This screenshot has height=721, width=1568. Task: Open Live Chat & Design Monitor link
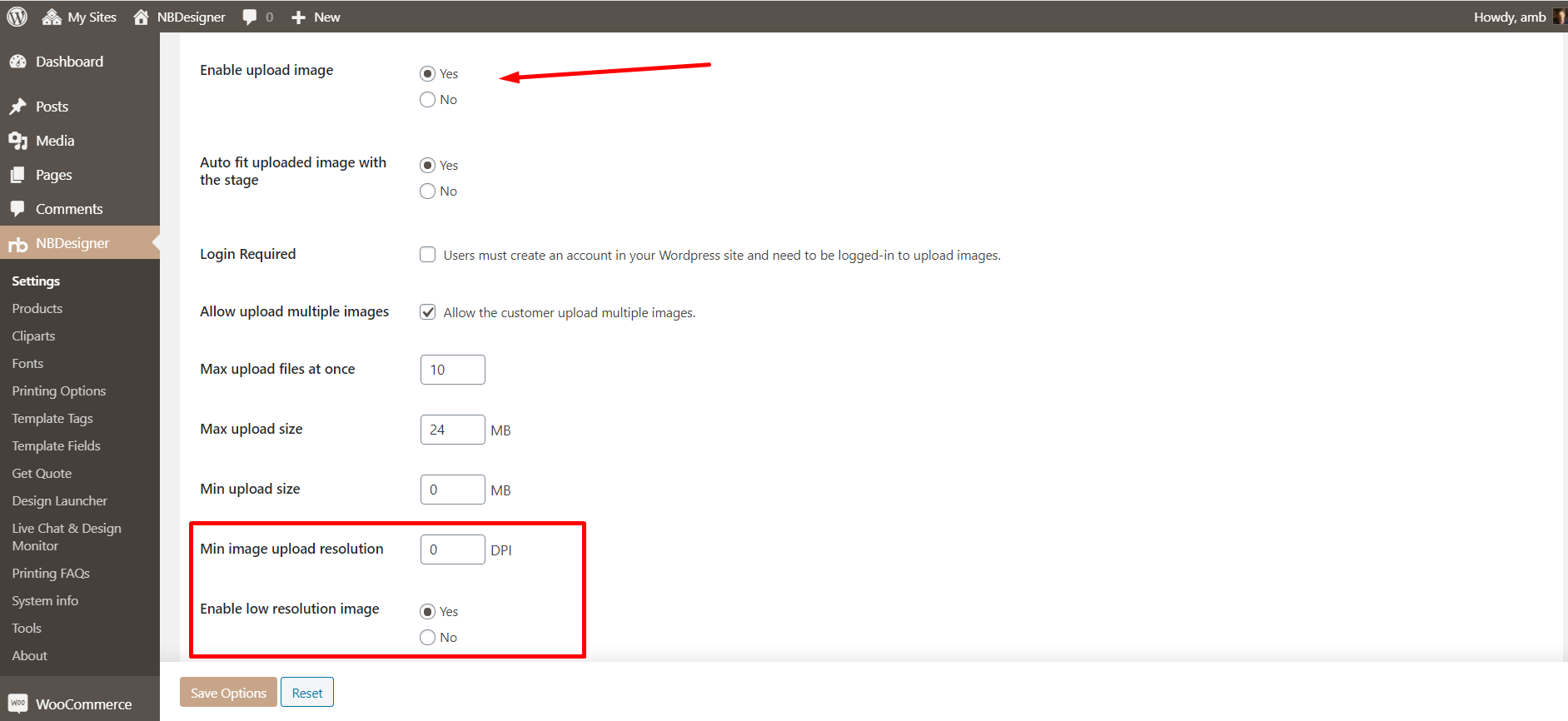pos(67,537)
